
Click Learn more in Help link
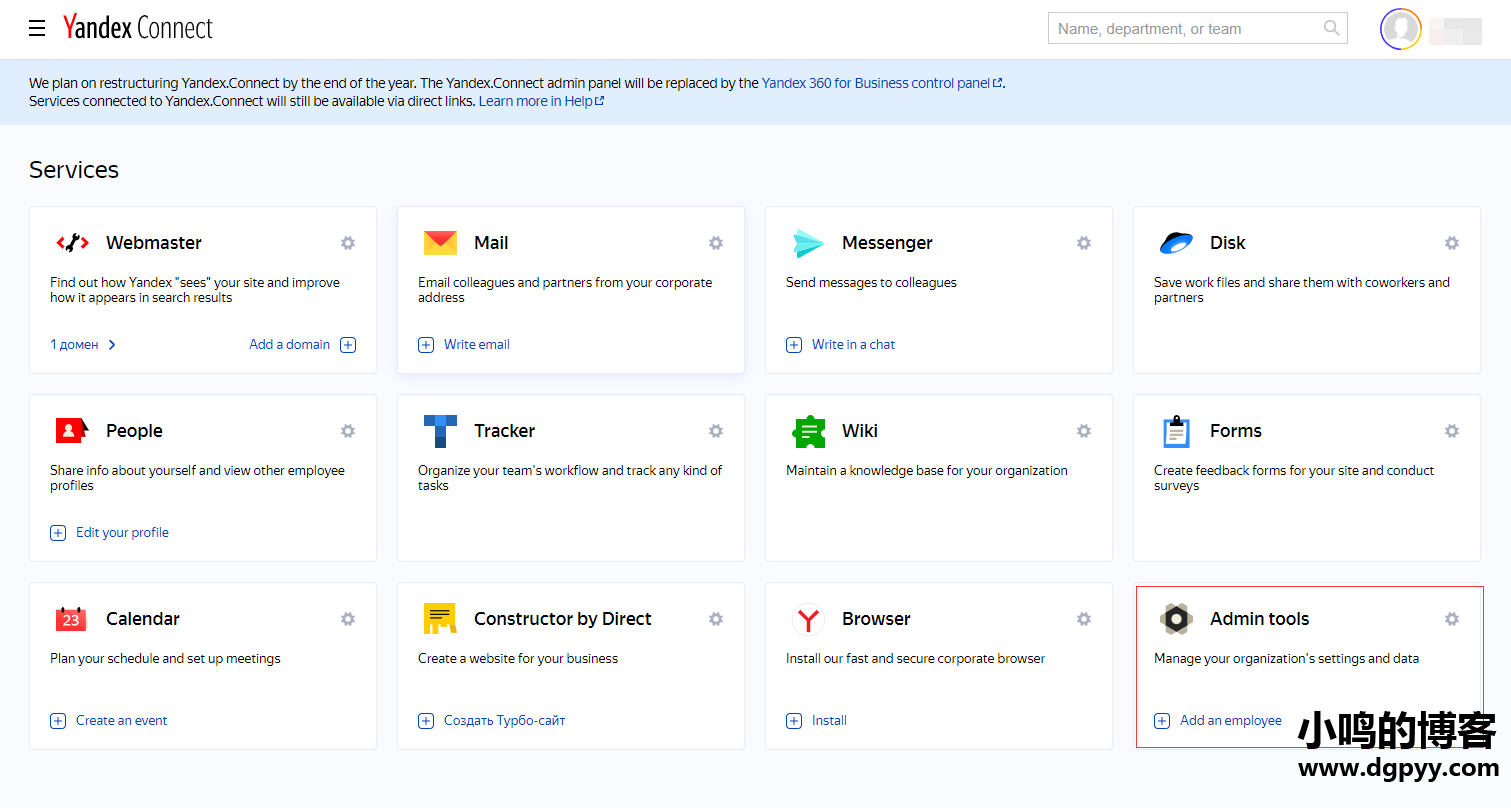[541, 101]
